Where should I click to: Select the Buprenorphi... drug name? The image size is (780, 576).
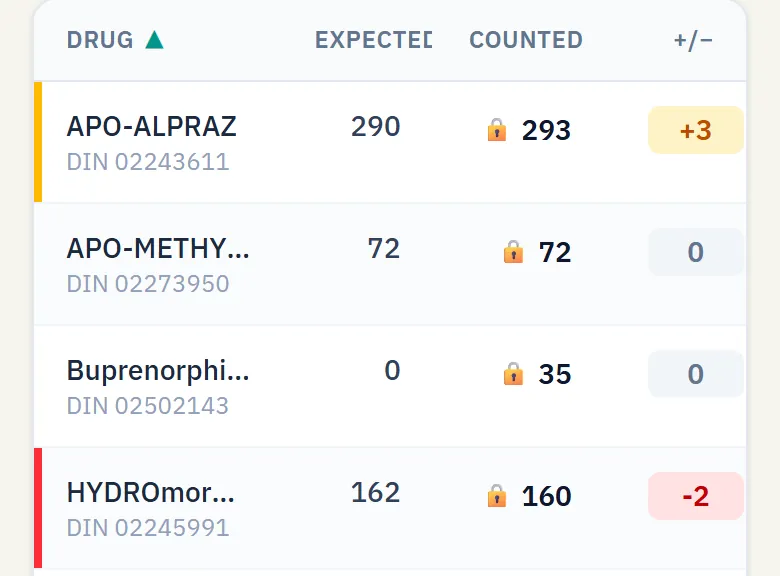pos(158,371)
